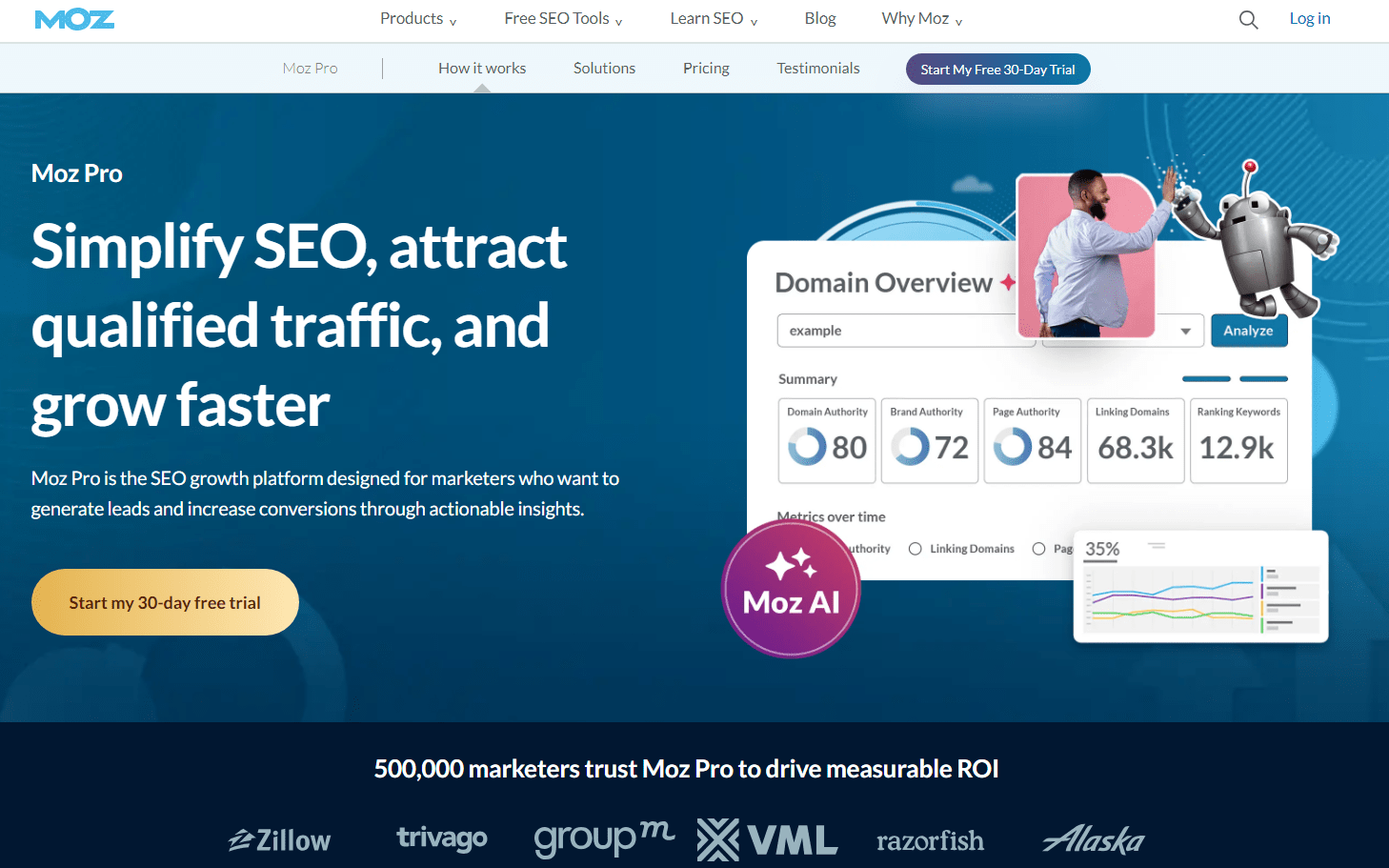Go to How it works section

482,69
